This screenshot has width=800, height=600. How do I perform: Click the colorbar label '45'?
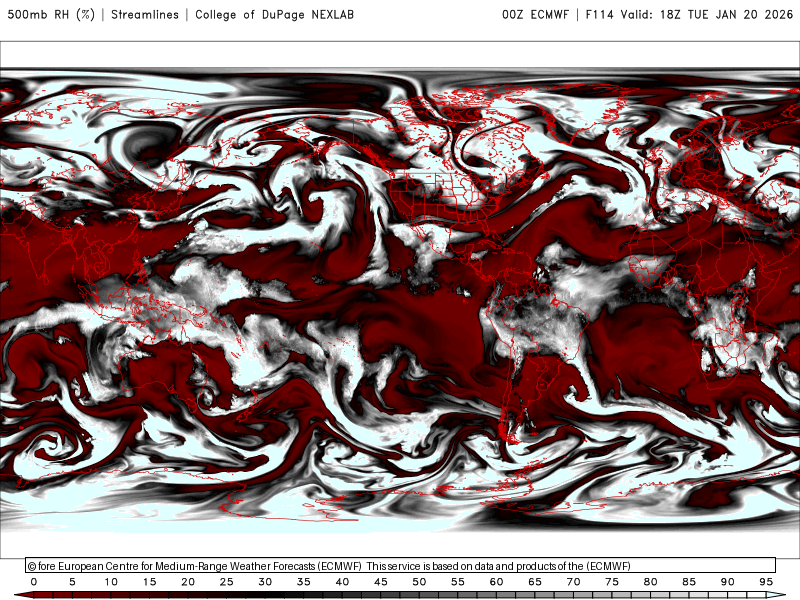[x=381, y=582]
